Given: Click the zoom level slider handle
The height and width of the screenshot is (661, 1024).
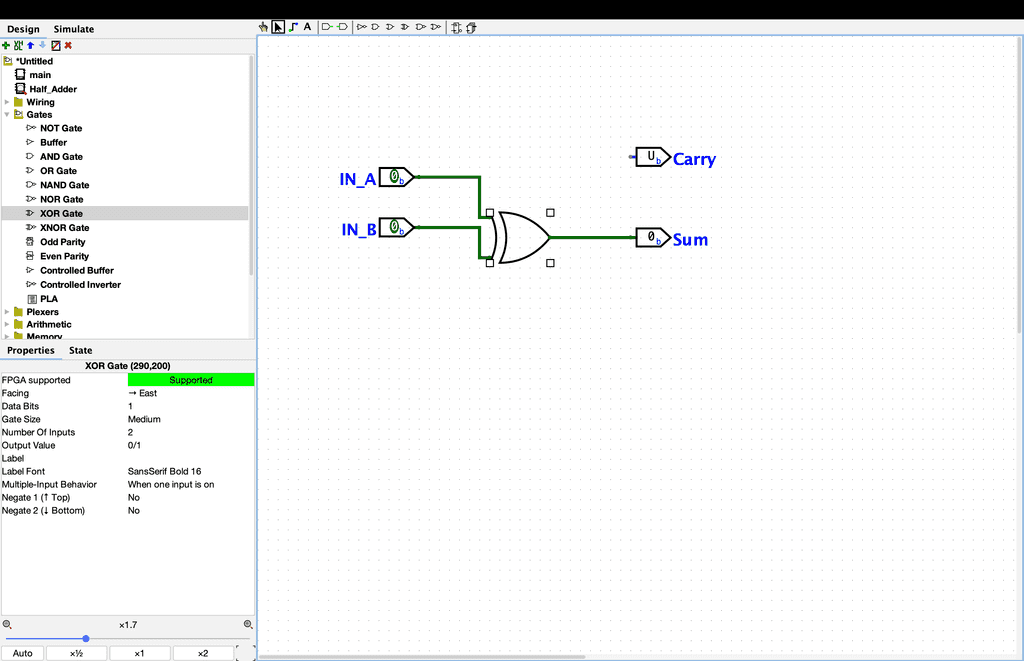Looking at the screenshot, I should 86,638.
